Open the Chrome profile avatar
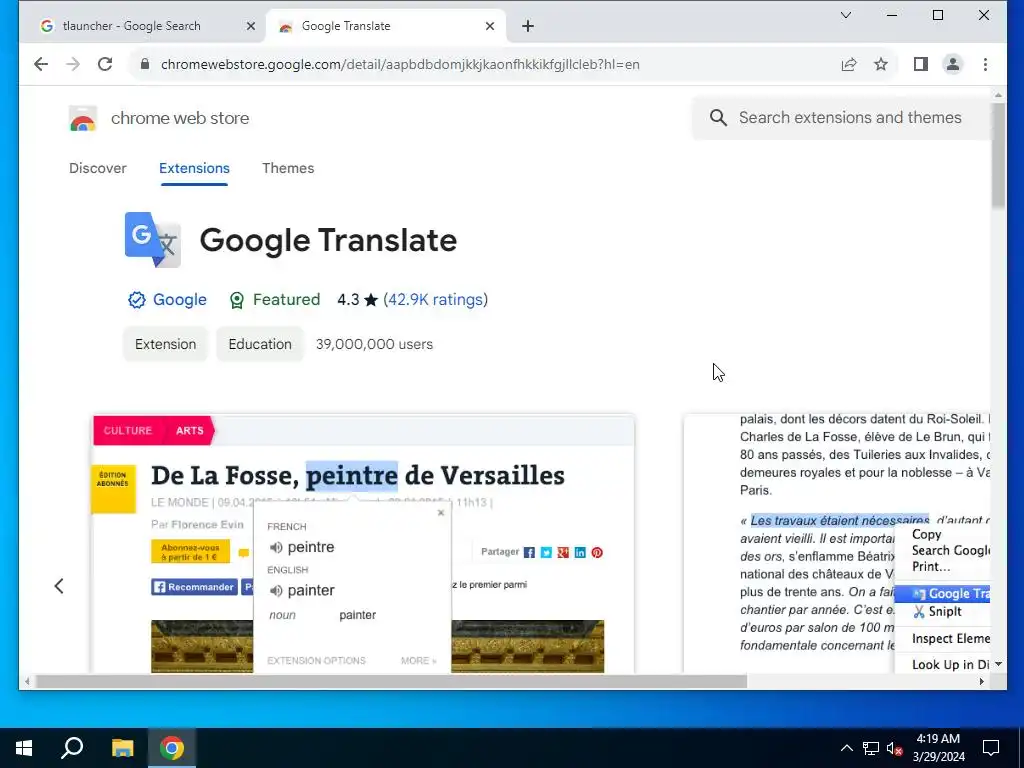The width and height of the screenshot is (1024, 768). tap(953, 64)
